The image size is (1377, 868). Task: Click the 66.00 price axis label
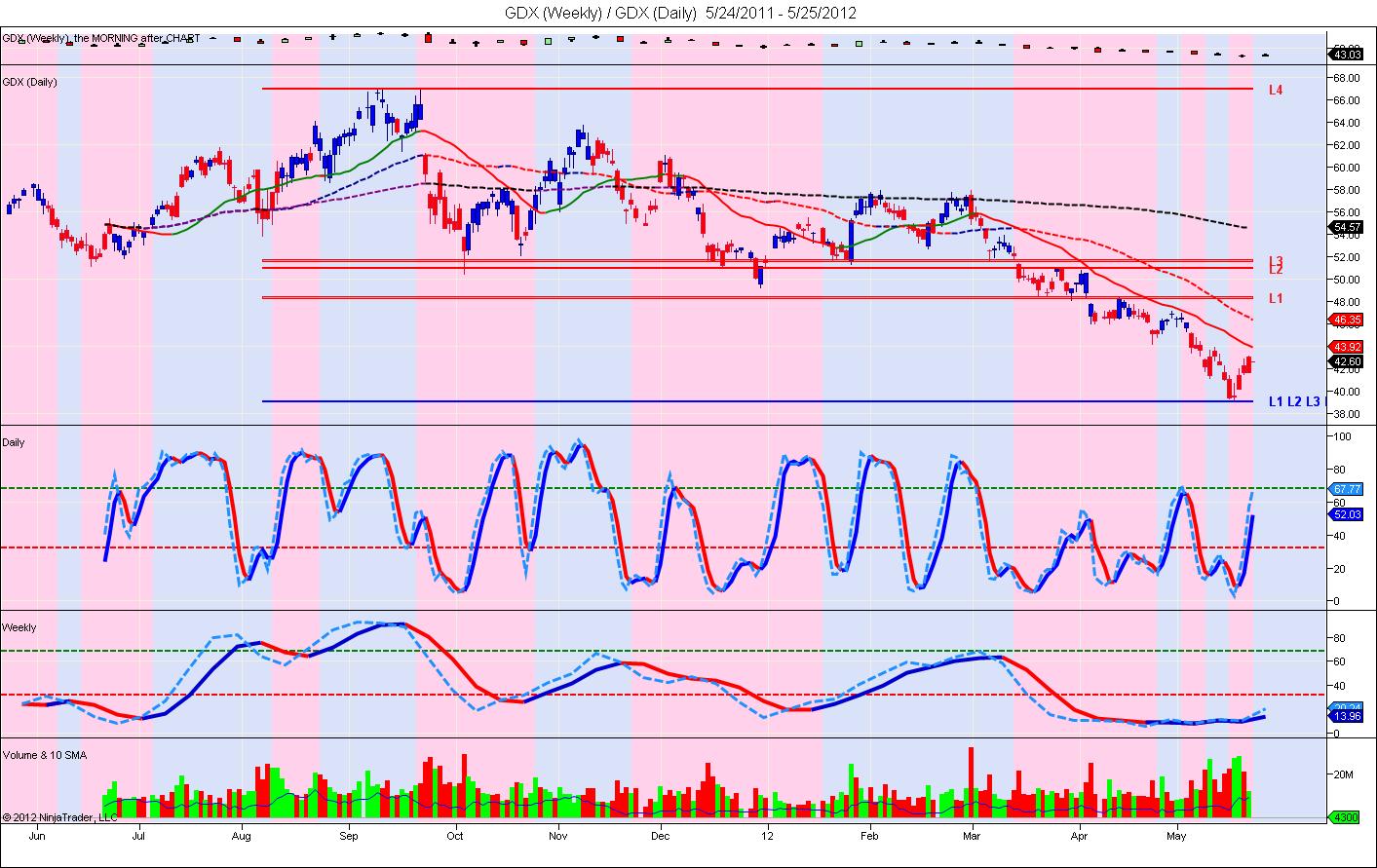coord(1347,100)
